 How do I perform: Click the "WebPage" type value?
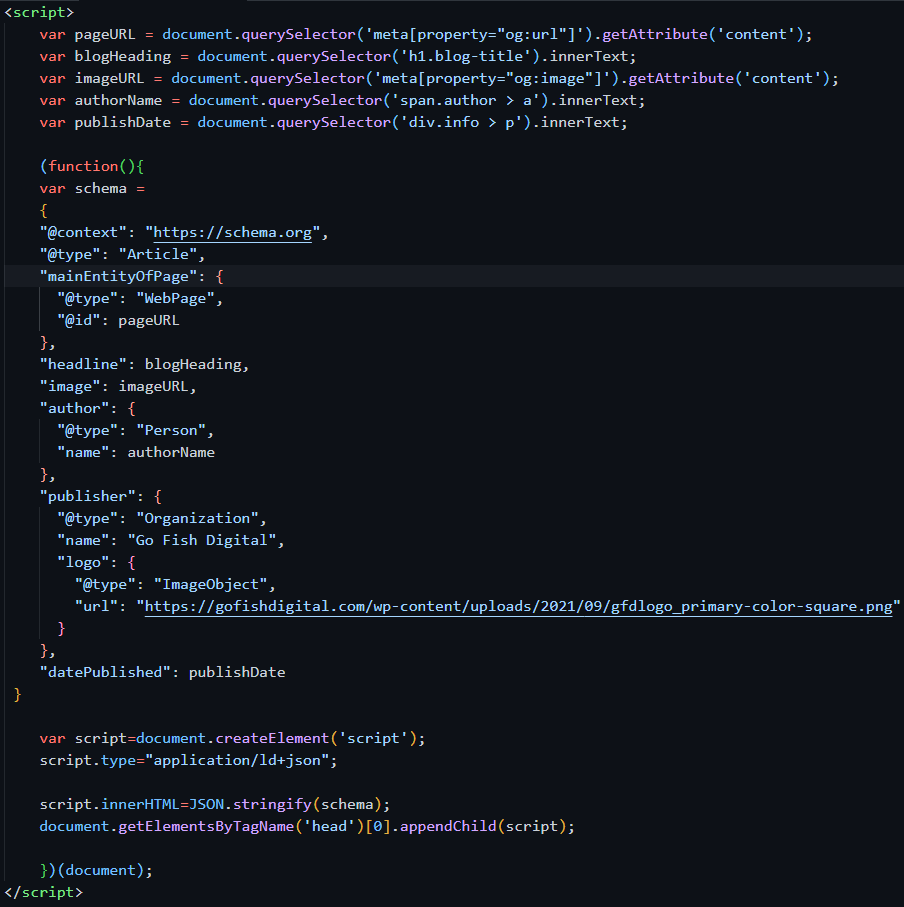point(175,298)
